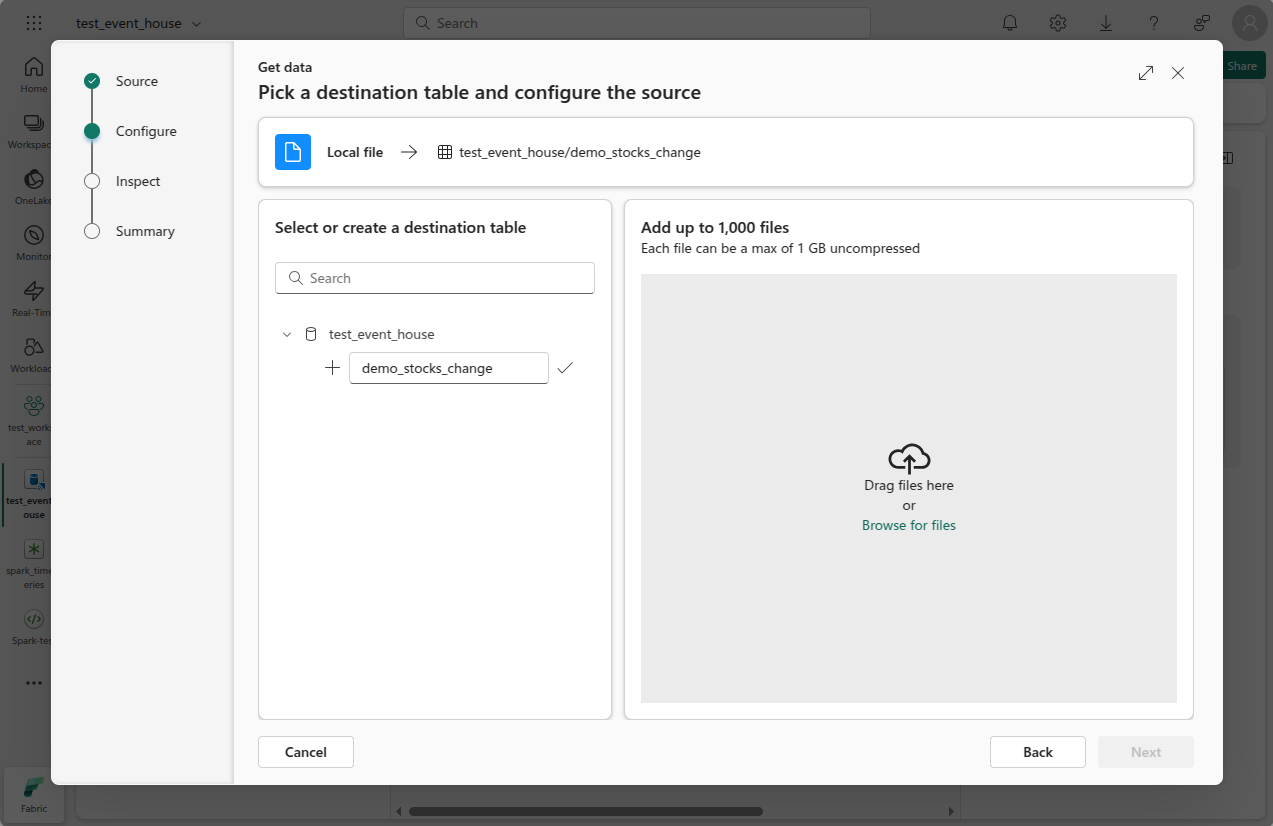The image size is (1273, 826).
Task: Open the Fabric app launcher grid
Action: click(x=33, y=22)
